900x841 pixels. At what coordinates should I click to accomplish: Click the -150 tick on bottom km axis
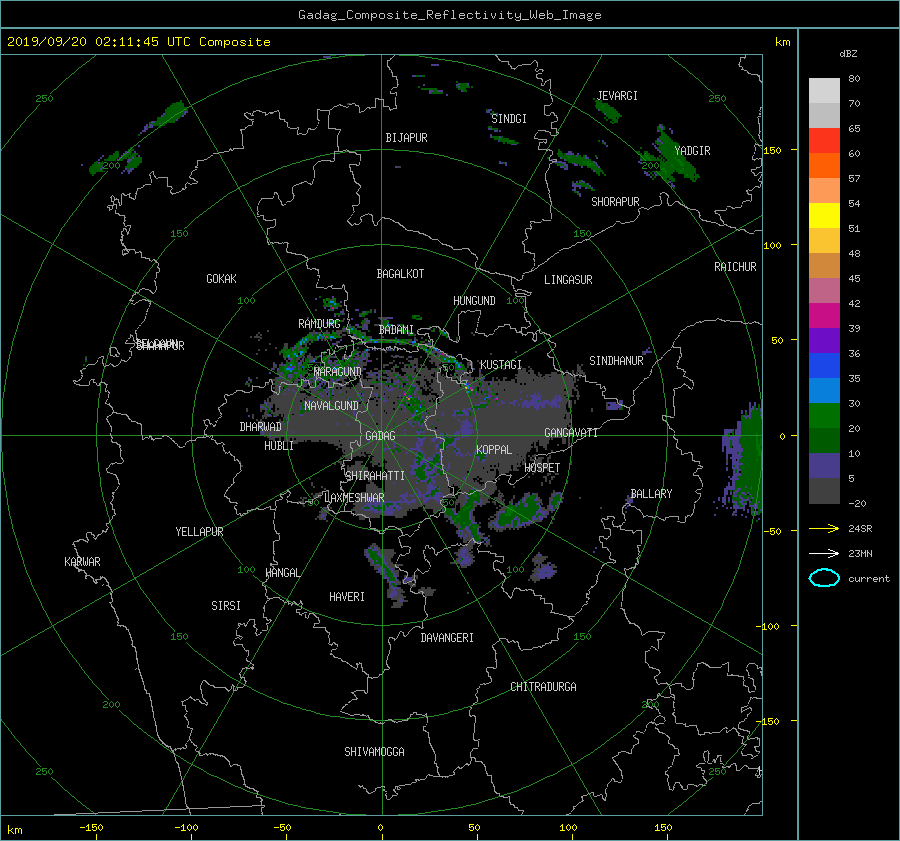coord(91,827)
